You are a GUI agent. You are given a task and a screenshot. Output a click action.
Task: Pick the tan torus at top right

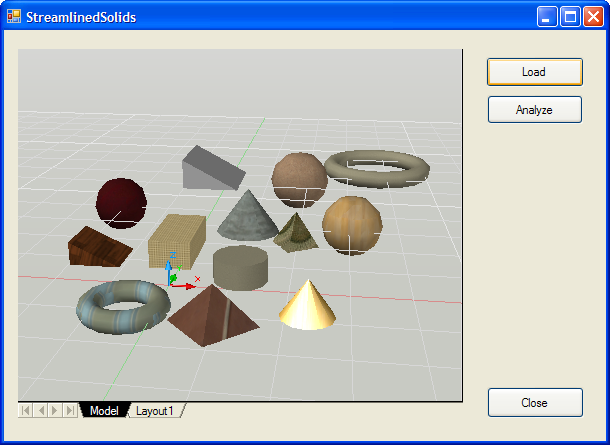(x=377, y=167)
